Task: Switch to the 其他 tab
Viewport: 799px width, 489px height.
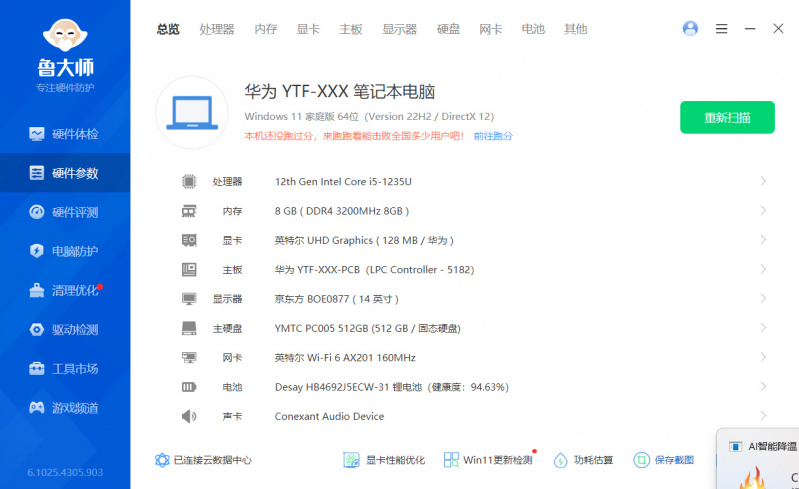Action: pyautogui.click(x=576, y=29)
